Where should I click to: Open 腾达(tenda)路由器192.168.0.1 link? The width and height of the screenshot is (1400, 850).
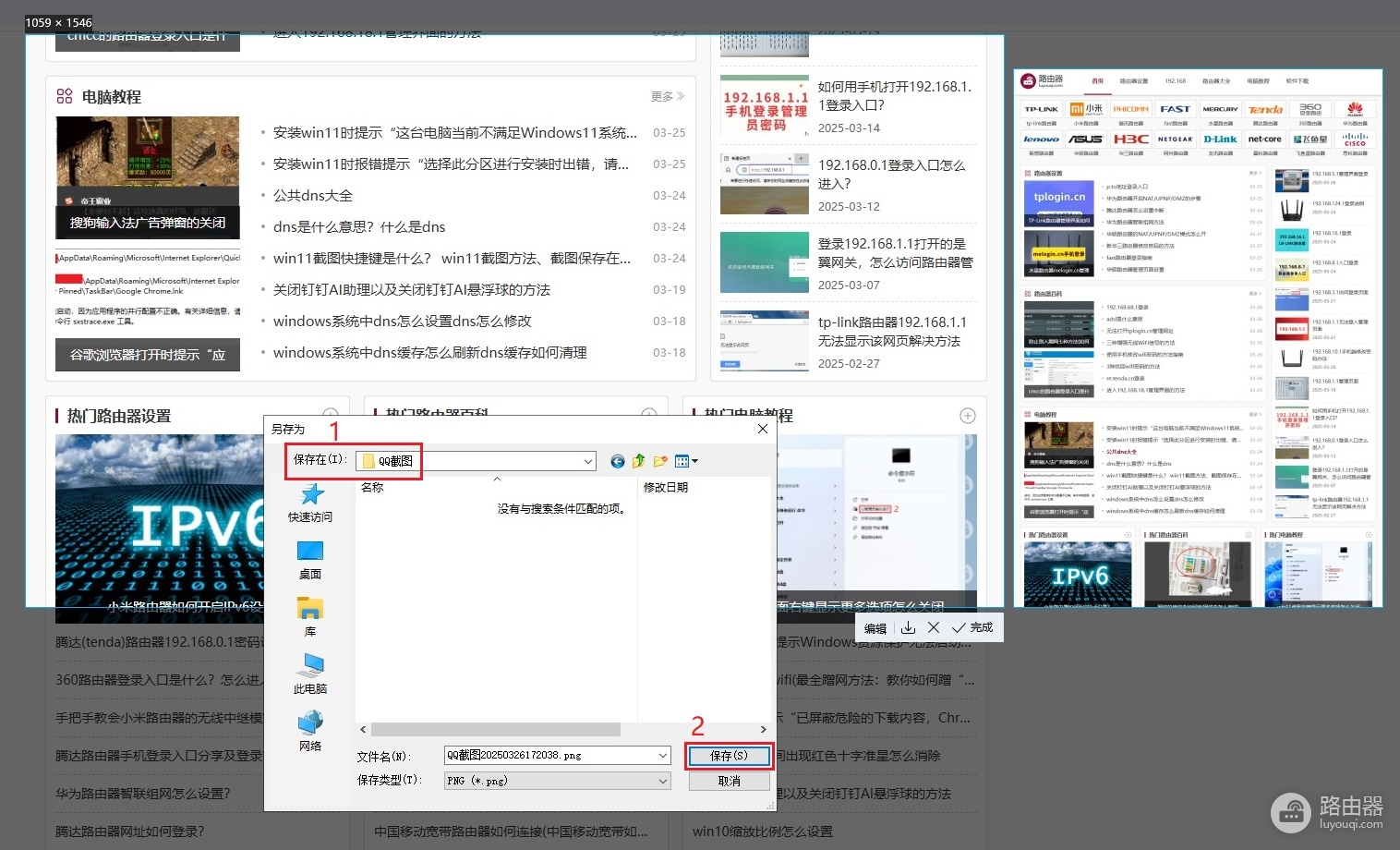159,642
